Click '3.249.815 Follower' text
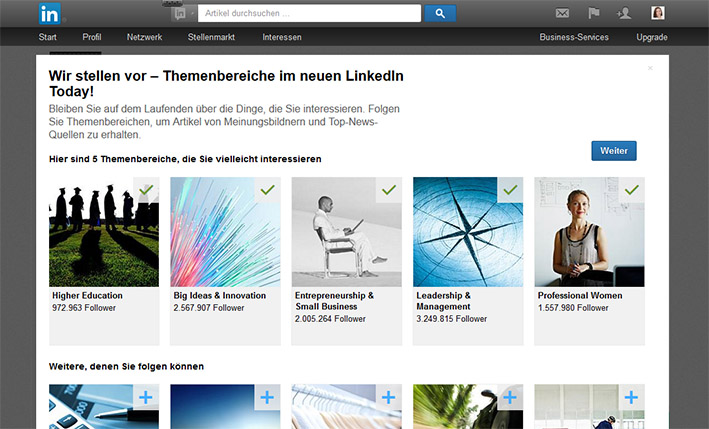The height and width of the screenshot is (429, 709). 451,319
